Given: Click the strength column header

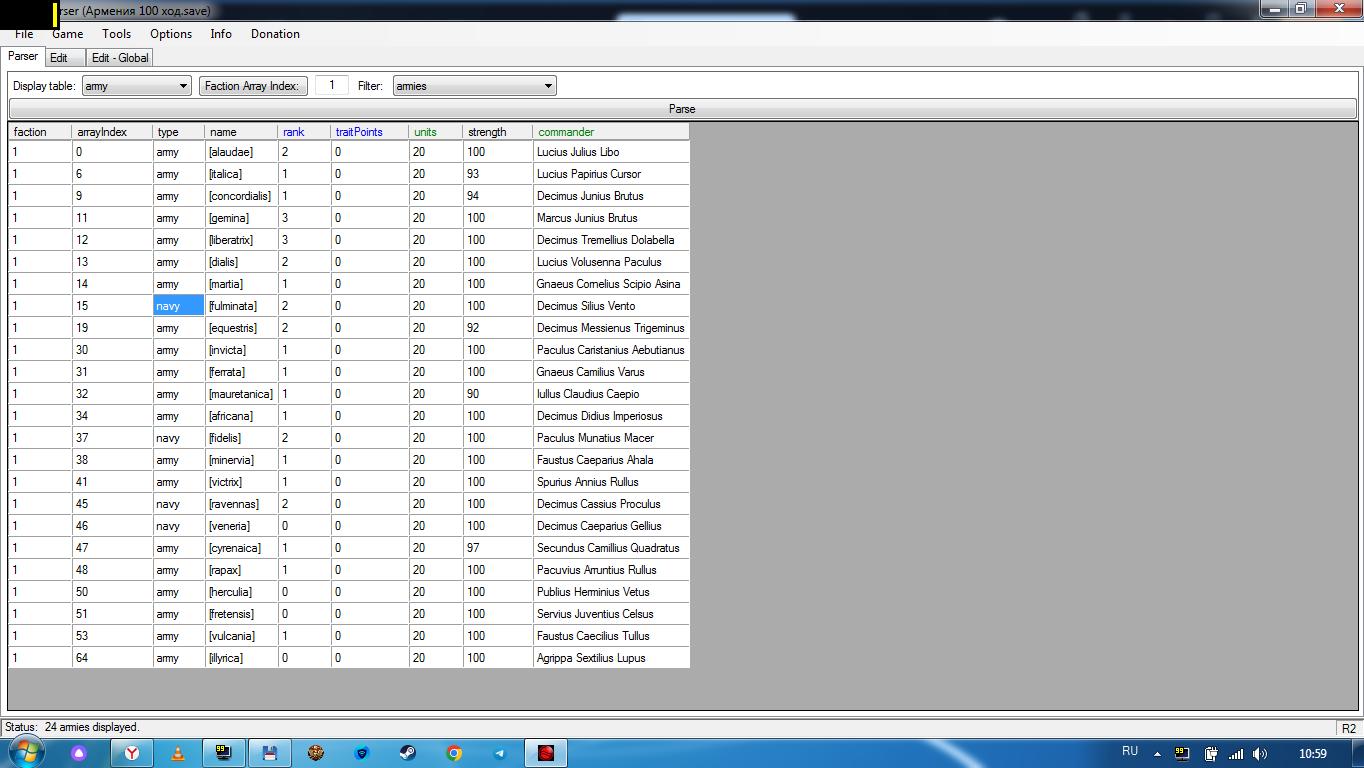Looking at the screenshot, I should coord(497,132).
